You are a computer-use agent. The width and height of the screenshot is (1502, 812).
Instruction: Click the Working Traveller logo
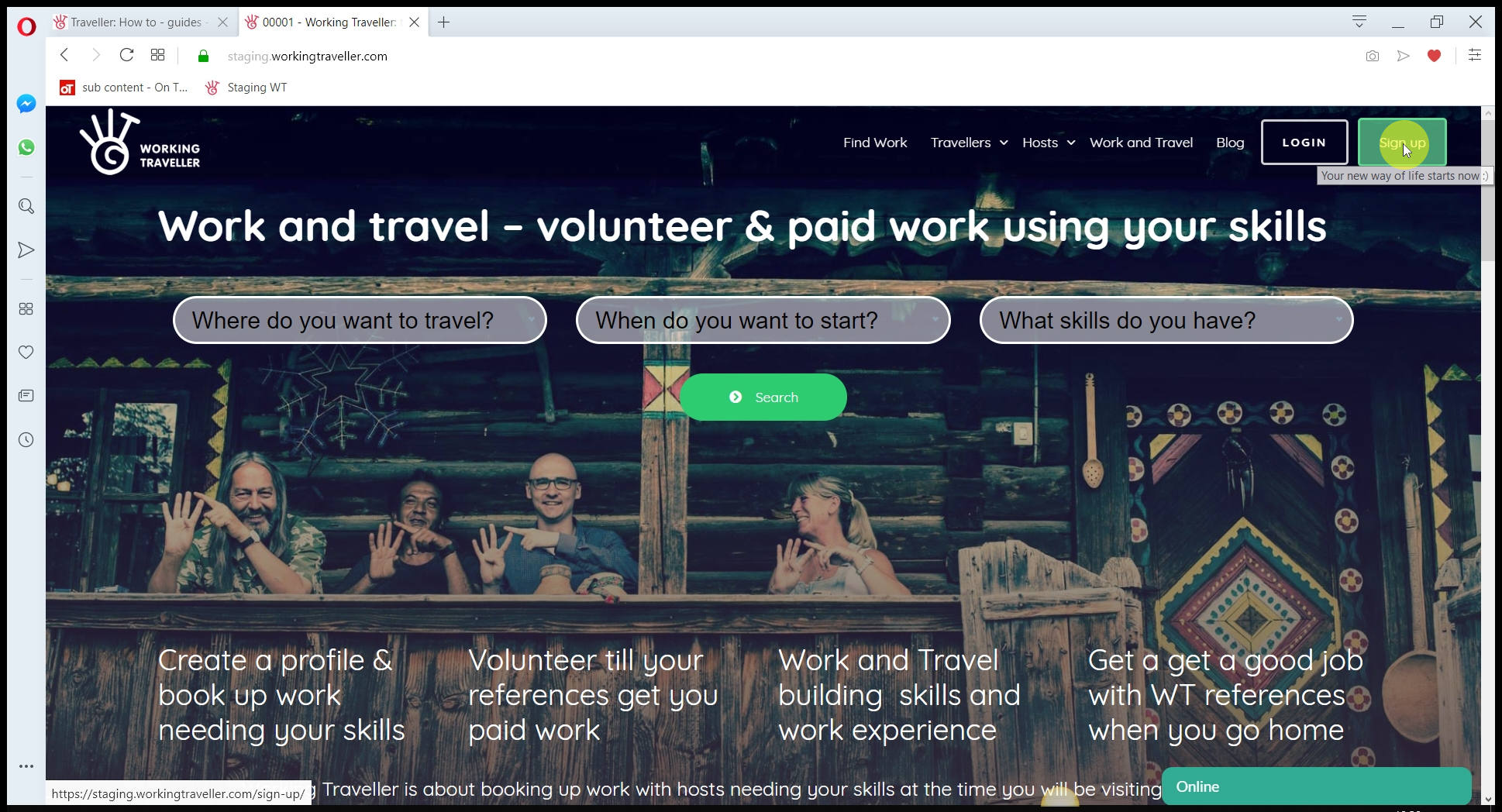[x=140, y=143]
